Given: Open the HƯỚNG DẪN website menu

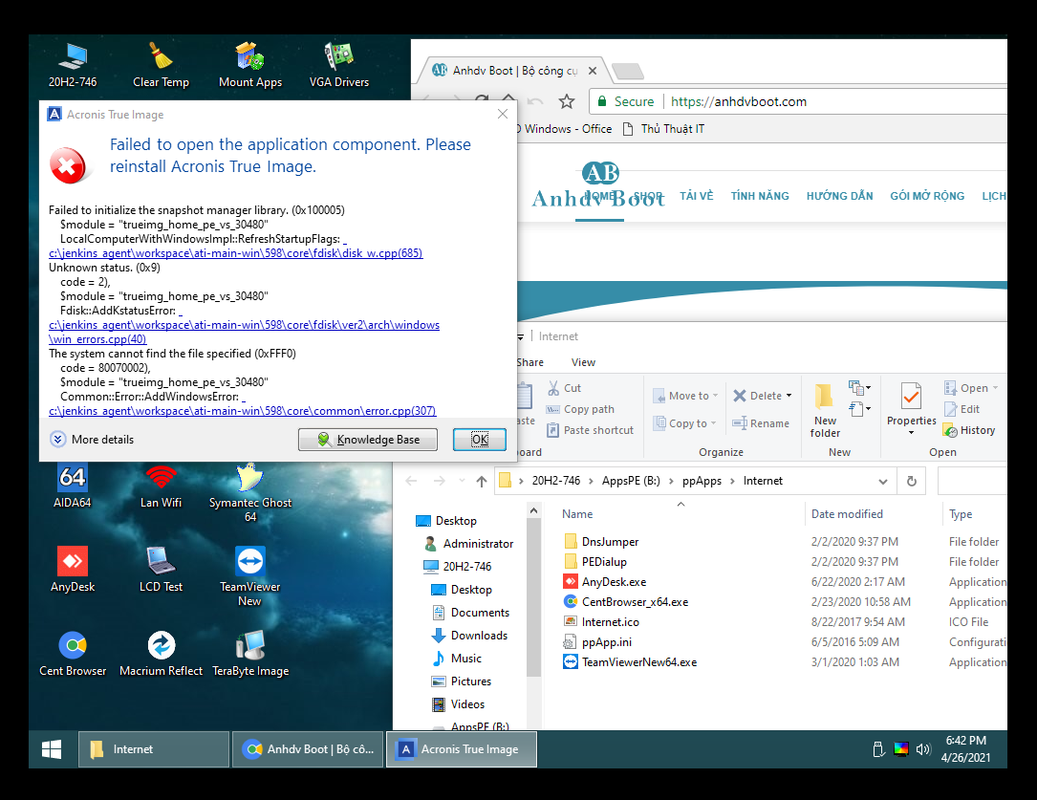Looking at the screenshot, I should point(839,196).
